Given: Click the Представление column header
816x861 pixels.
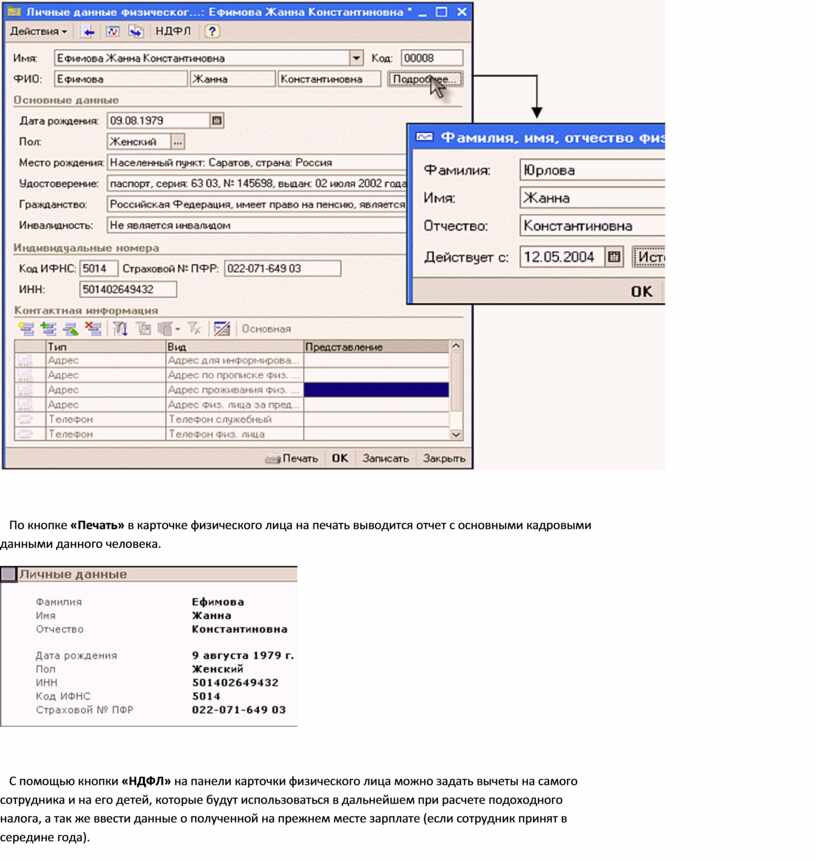Looking at the screenshot, I should point(376,347).
